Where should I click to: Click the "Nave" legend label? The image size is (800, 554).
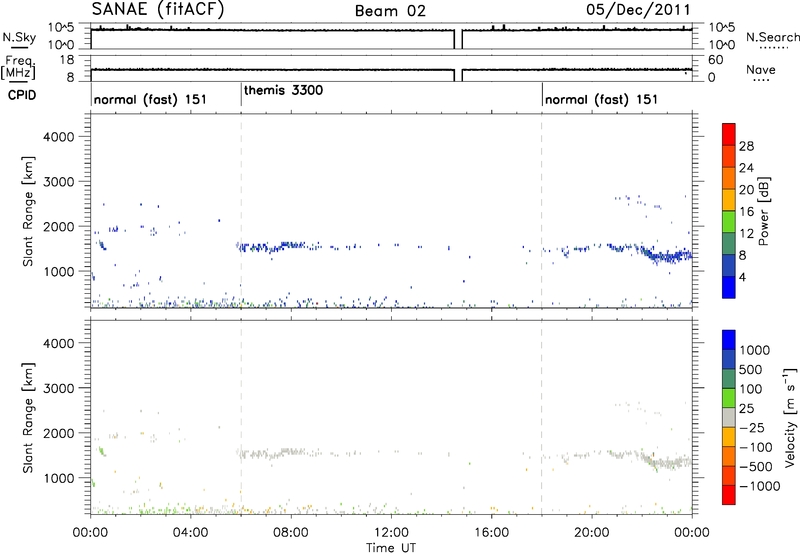761,70
